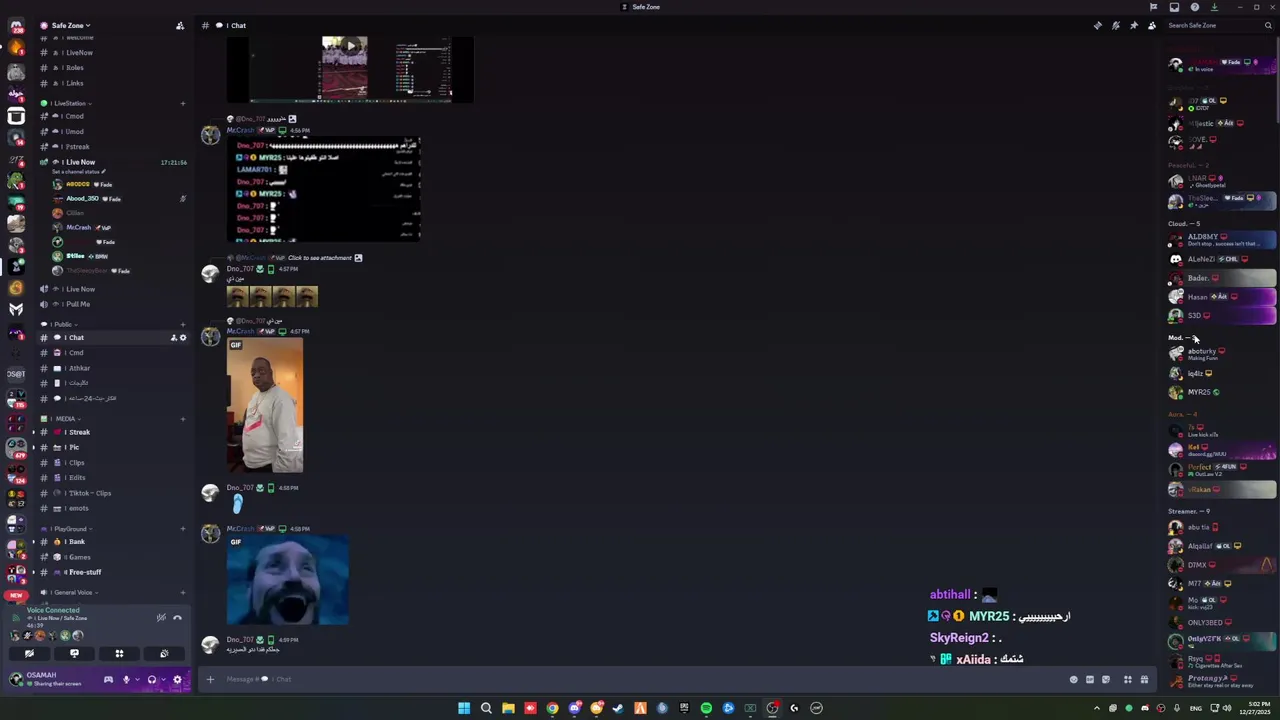Click game controller icon in user panel

pos(108,680)
